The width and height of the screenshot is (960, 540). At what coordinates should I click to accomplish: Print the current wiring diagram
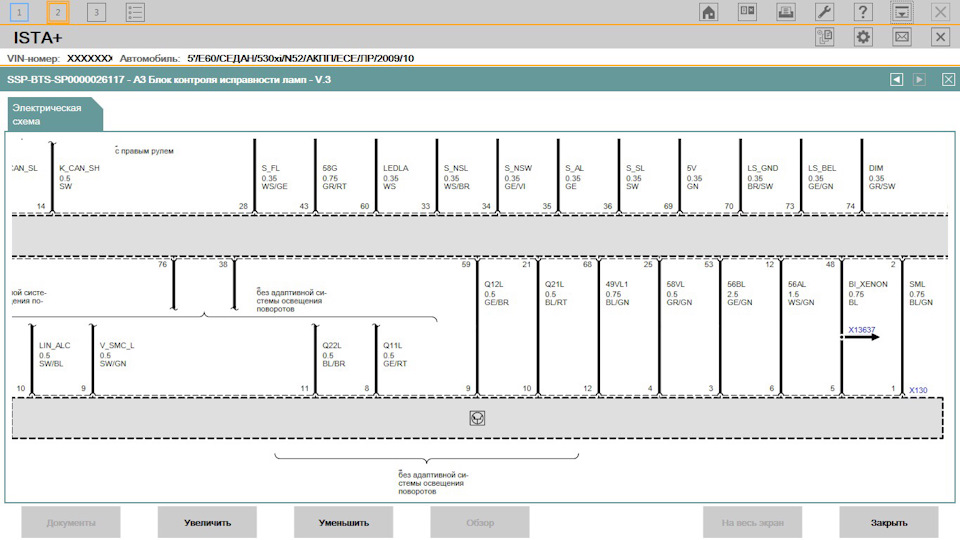point(786,12)
